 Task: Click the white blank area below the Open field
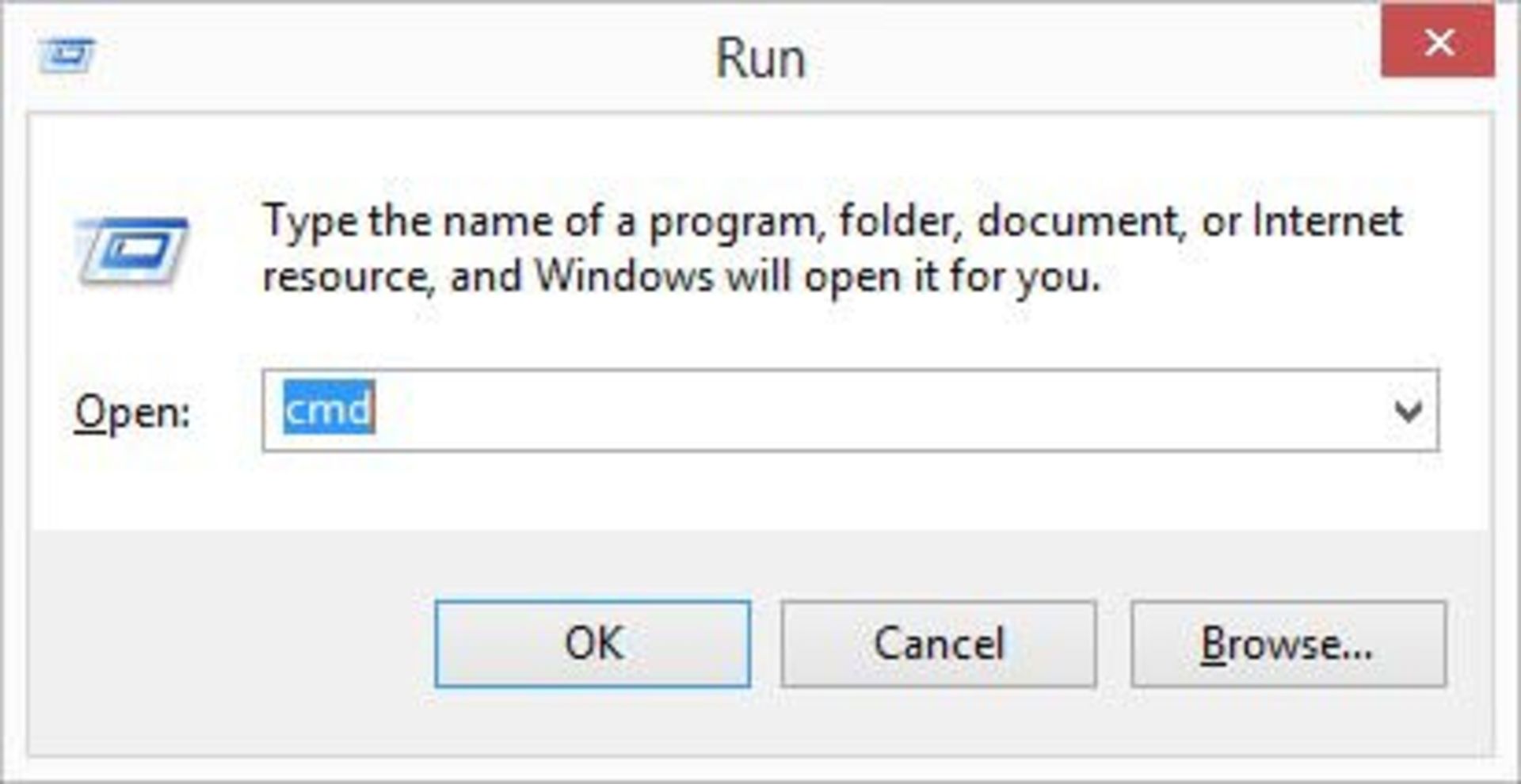[792, 491]
